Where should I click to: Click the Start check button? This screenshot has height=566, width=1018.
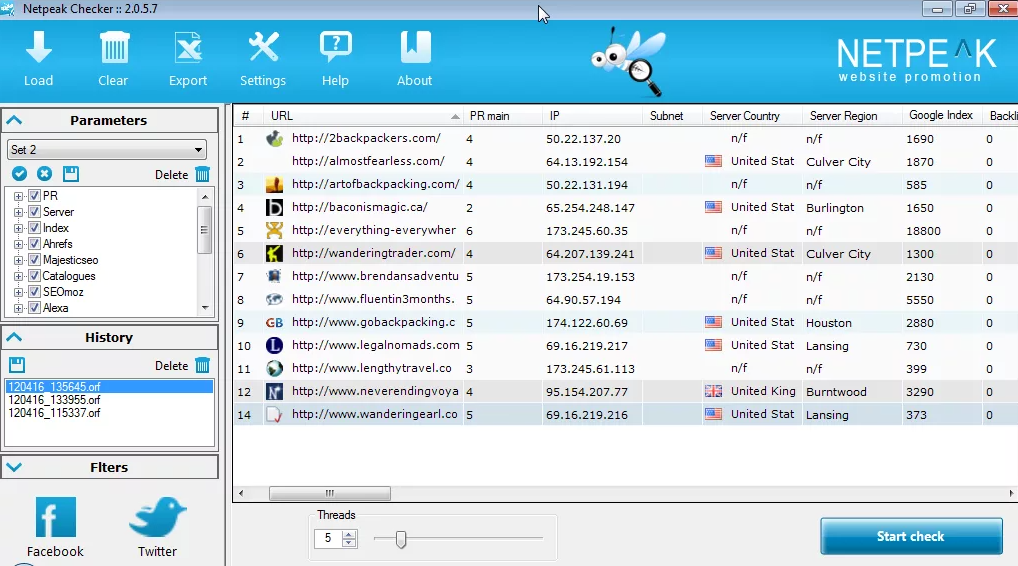pos(911,536)
